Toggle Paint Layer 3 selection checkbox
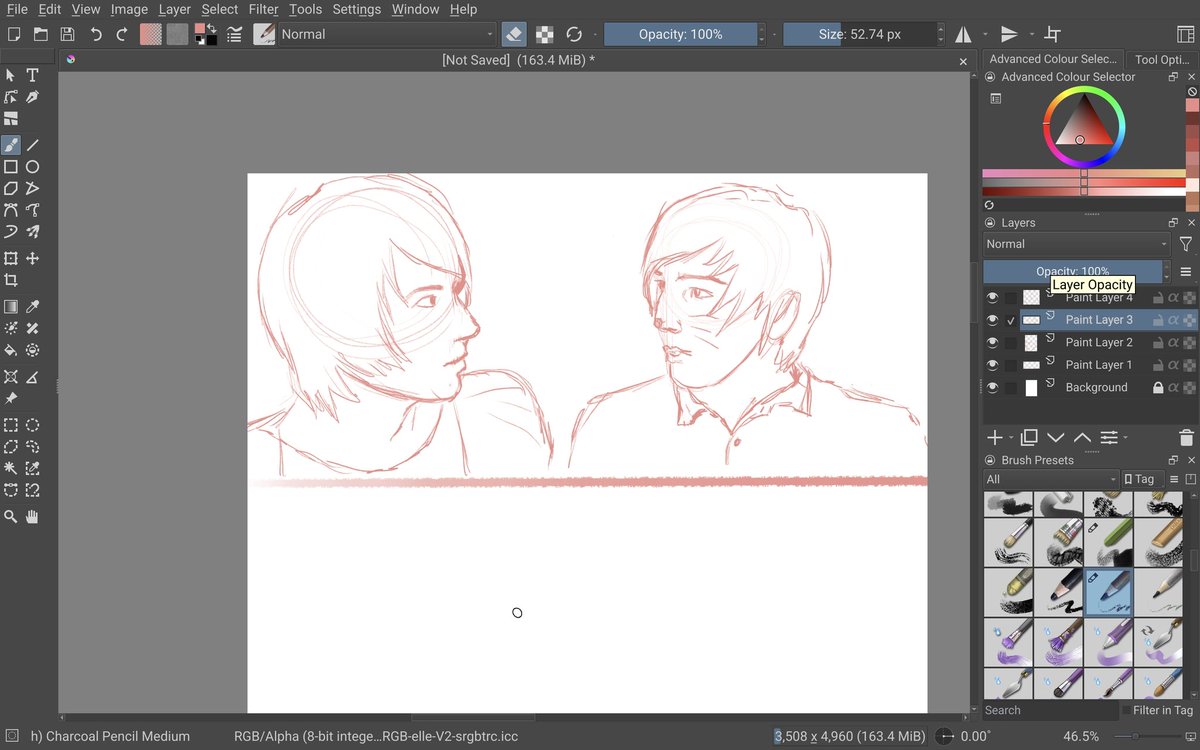This screenshot has height=750, width=1200. [x=1011, y=320]
